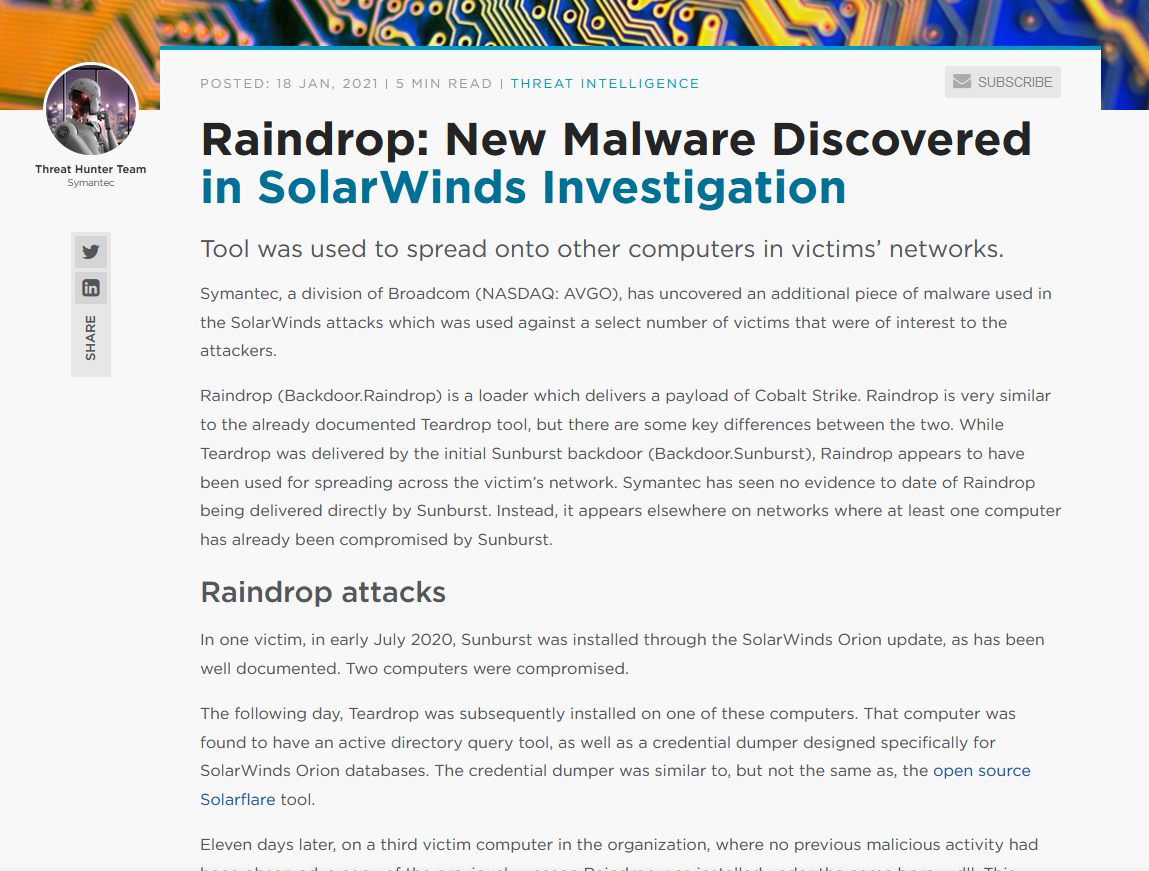Click the '5 MIN READ' text
The image size is (1149, 871).
pos(444,84)
